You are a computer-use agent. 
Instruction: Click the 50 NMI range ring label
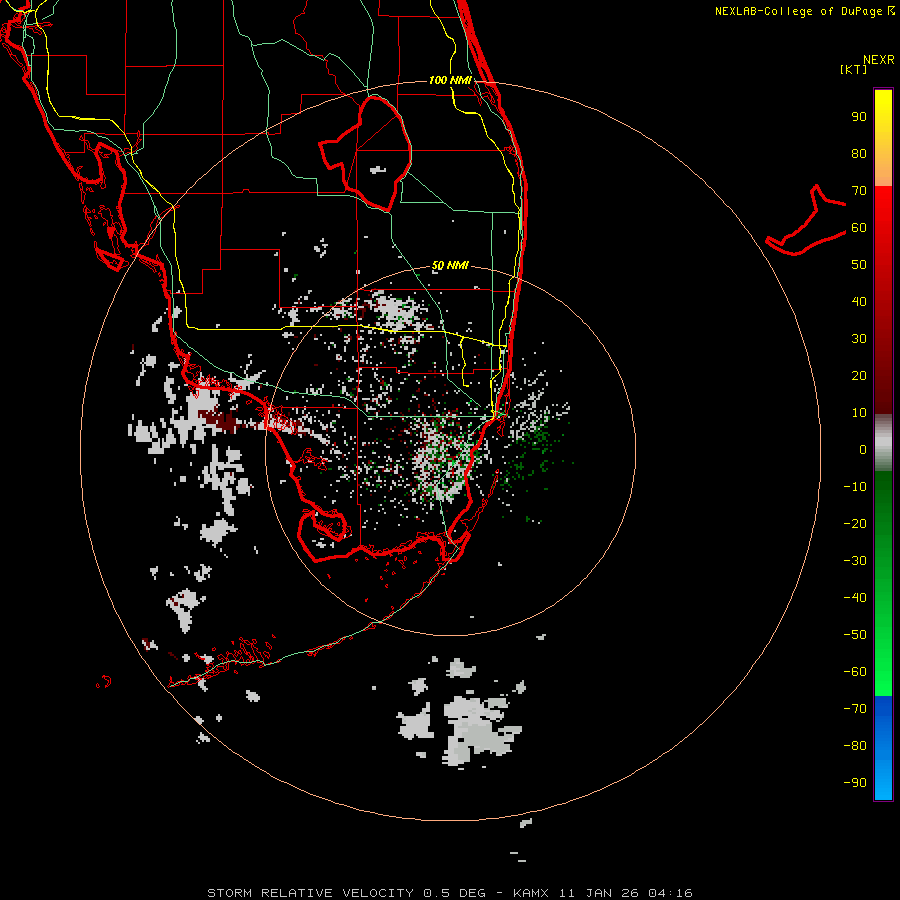point(450,265)
